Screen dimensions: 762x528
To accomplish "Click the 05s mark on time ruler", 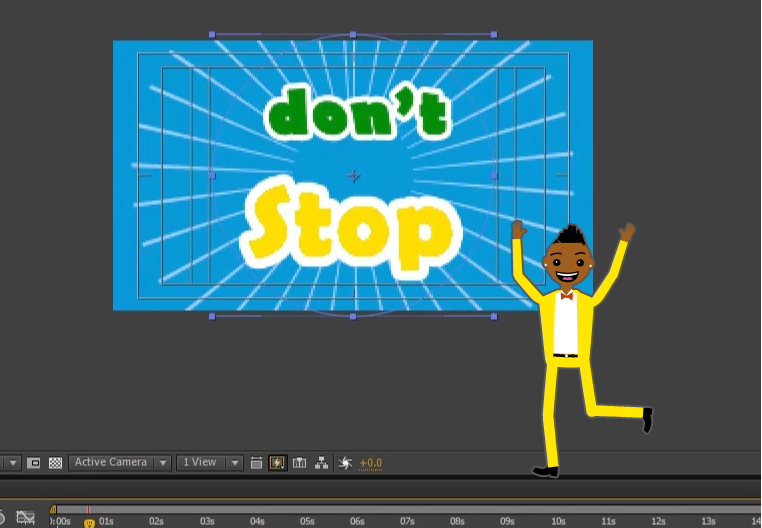I will [x=307, y=521].
